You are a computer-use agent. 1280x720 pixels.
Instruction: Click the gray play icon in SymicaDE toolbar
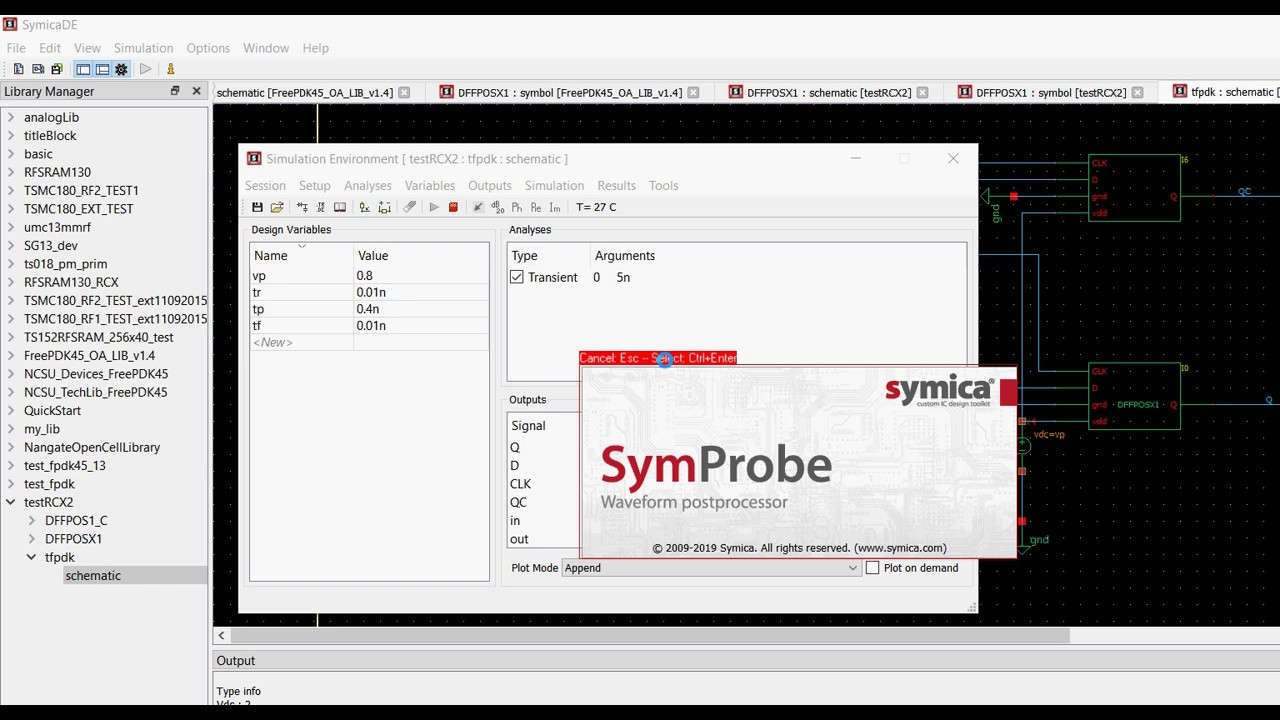146,69
